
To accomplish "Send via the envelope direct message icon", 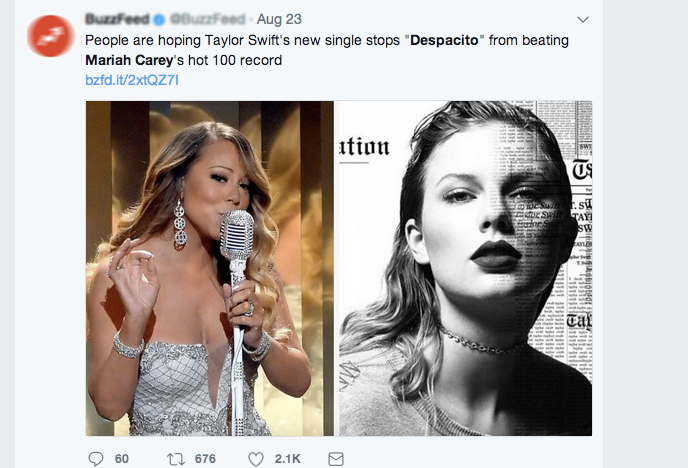I will [336, 458].
